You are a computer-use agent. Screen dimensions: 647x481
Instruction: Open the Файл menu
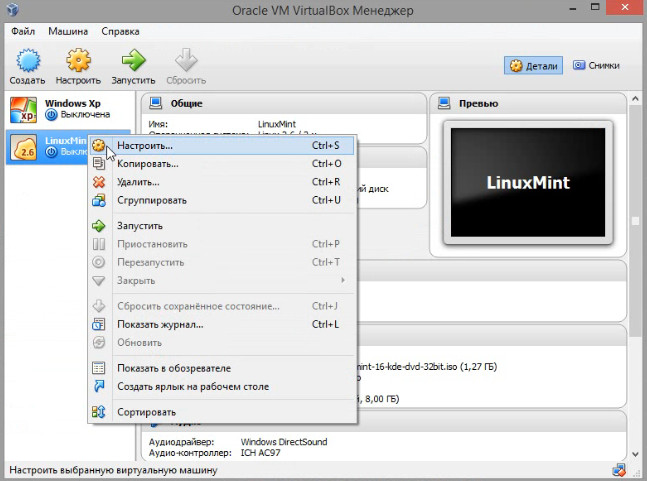(x=23, y=30)
